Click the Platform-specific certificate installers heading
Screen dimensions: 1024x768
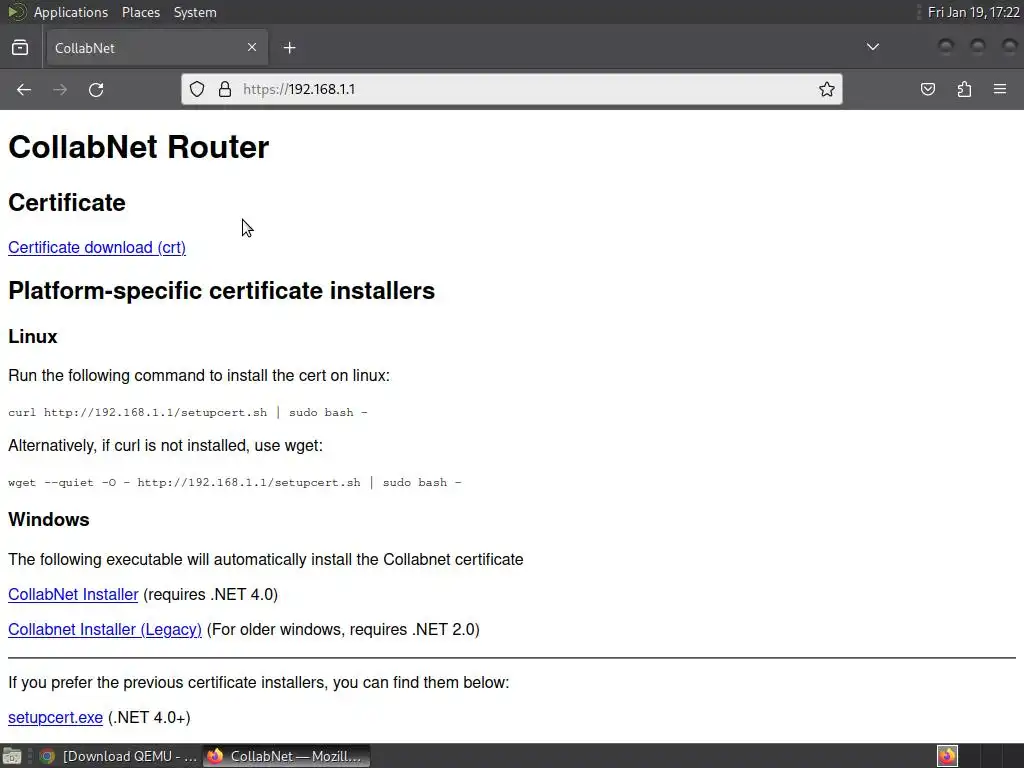[221, 291]
